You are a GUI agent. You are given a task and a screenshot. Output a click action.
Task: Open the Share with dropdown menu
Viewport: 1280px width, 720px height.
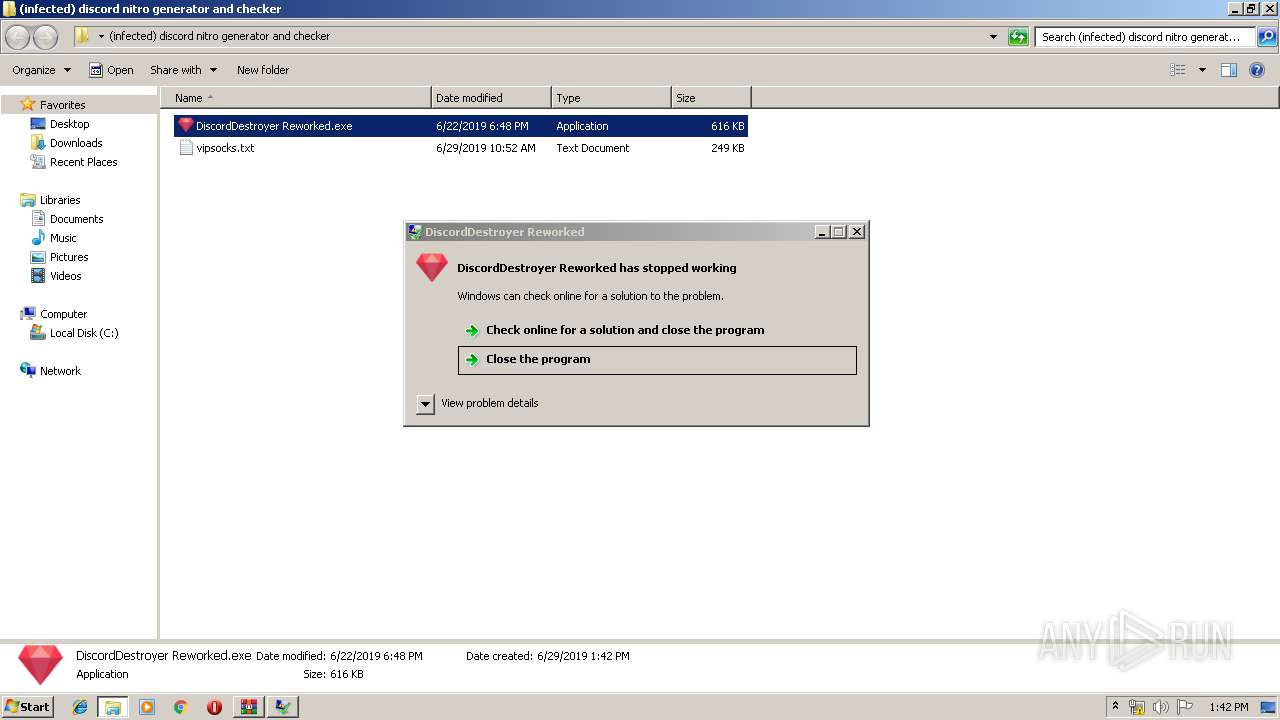[x=184, y=70]
